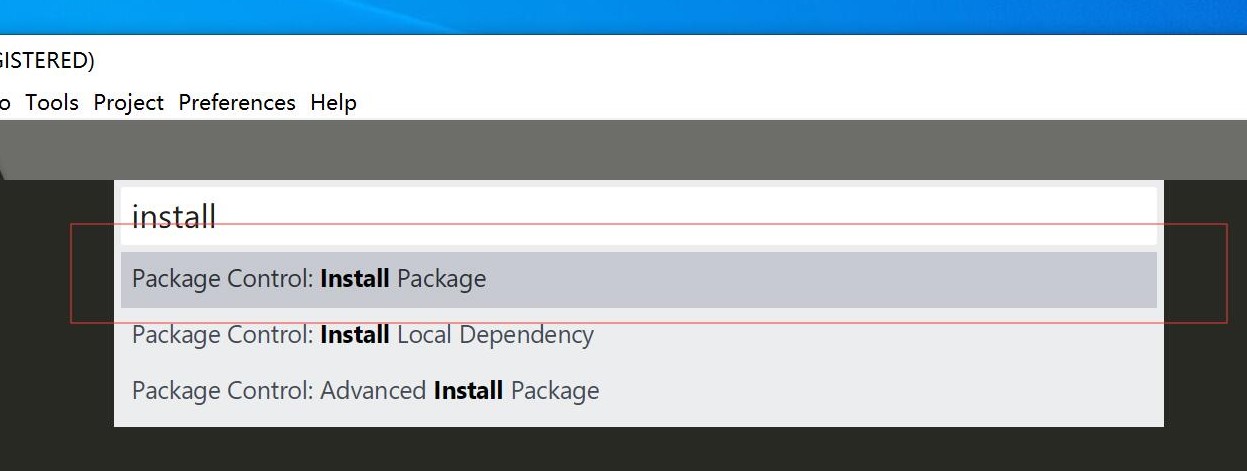Click bold "Install" in the Local Dependency result
The width and height of the screenshot is (1247, 471).
click(355, 335)
